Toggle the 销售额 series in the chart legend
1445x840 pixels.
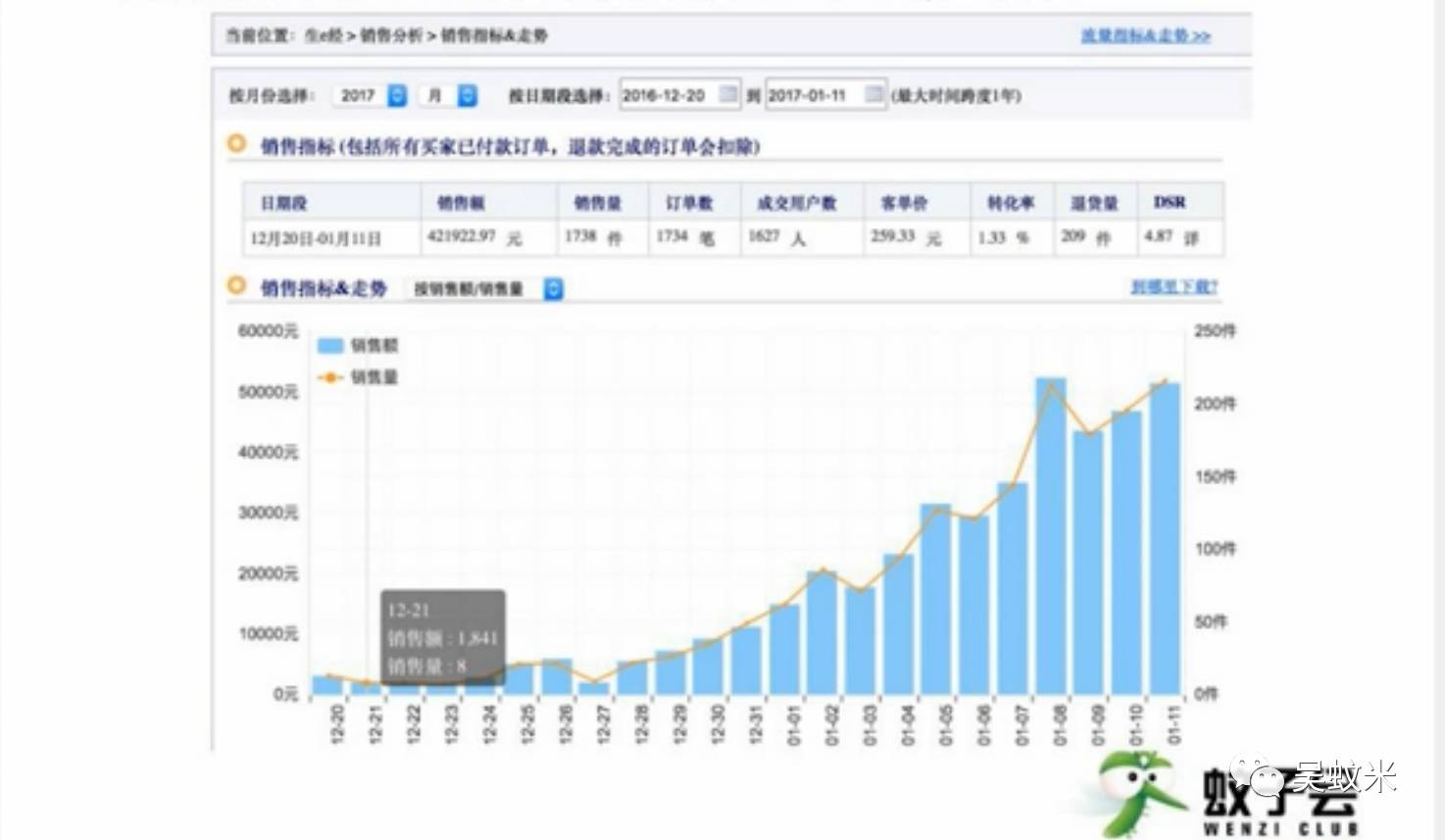[361, 345]
